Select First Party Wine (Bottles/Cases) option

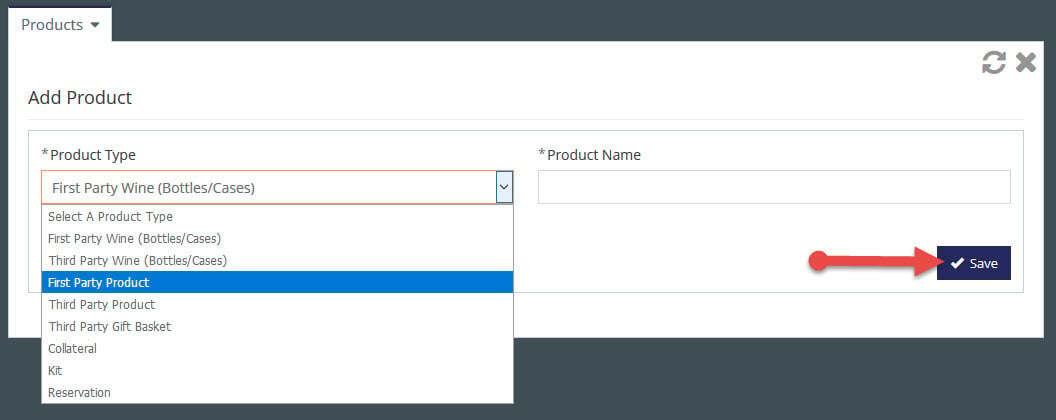[x=277, y=238]
